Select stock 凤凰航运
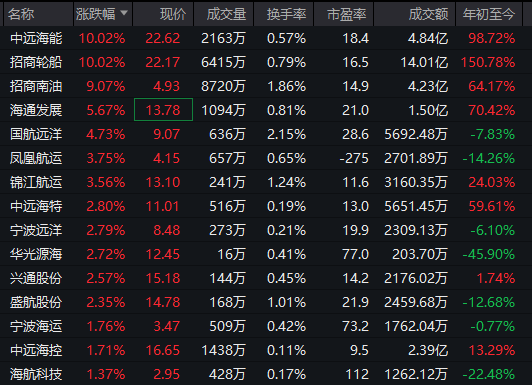This screenshot has width=532, height=385. [36, 158]
